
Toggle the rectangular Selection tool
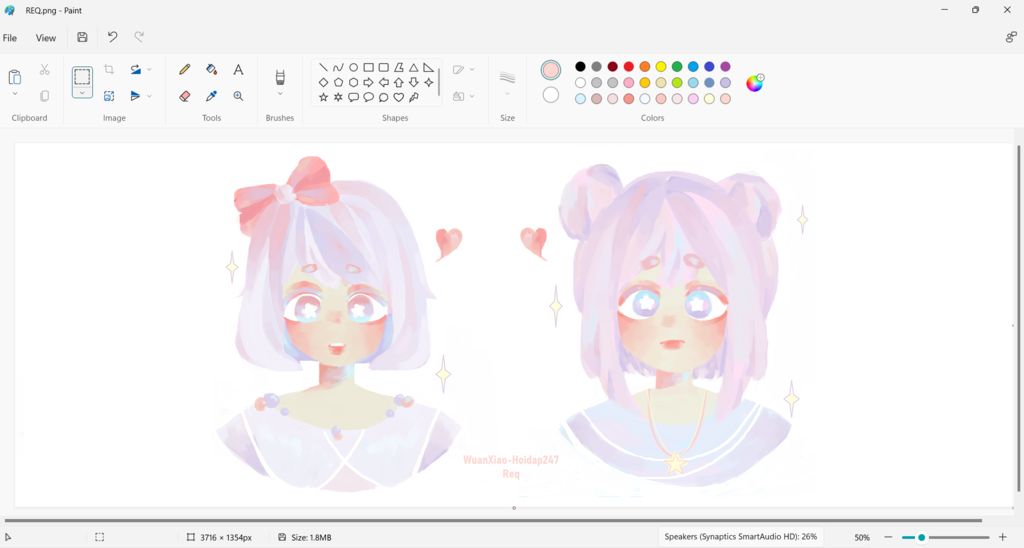point(82,76)
